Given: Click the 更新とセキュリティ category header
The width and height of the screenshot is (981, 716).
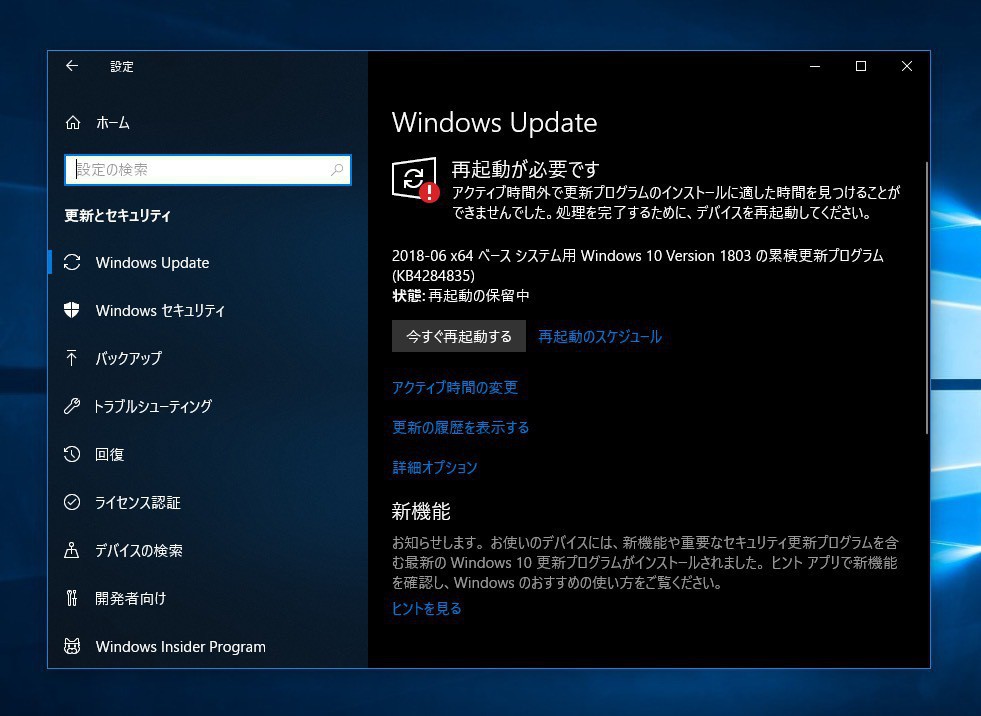Looking at the screenshot, I should pyautogui.click(x=118, y=216).
